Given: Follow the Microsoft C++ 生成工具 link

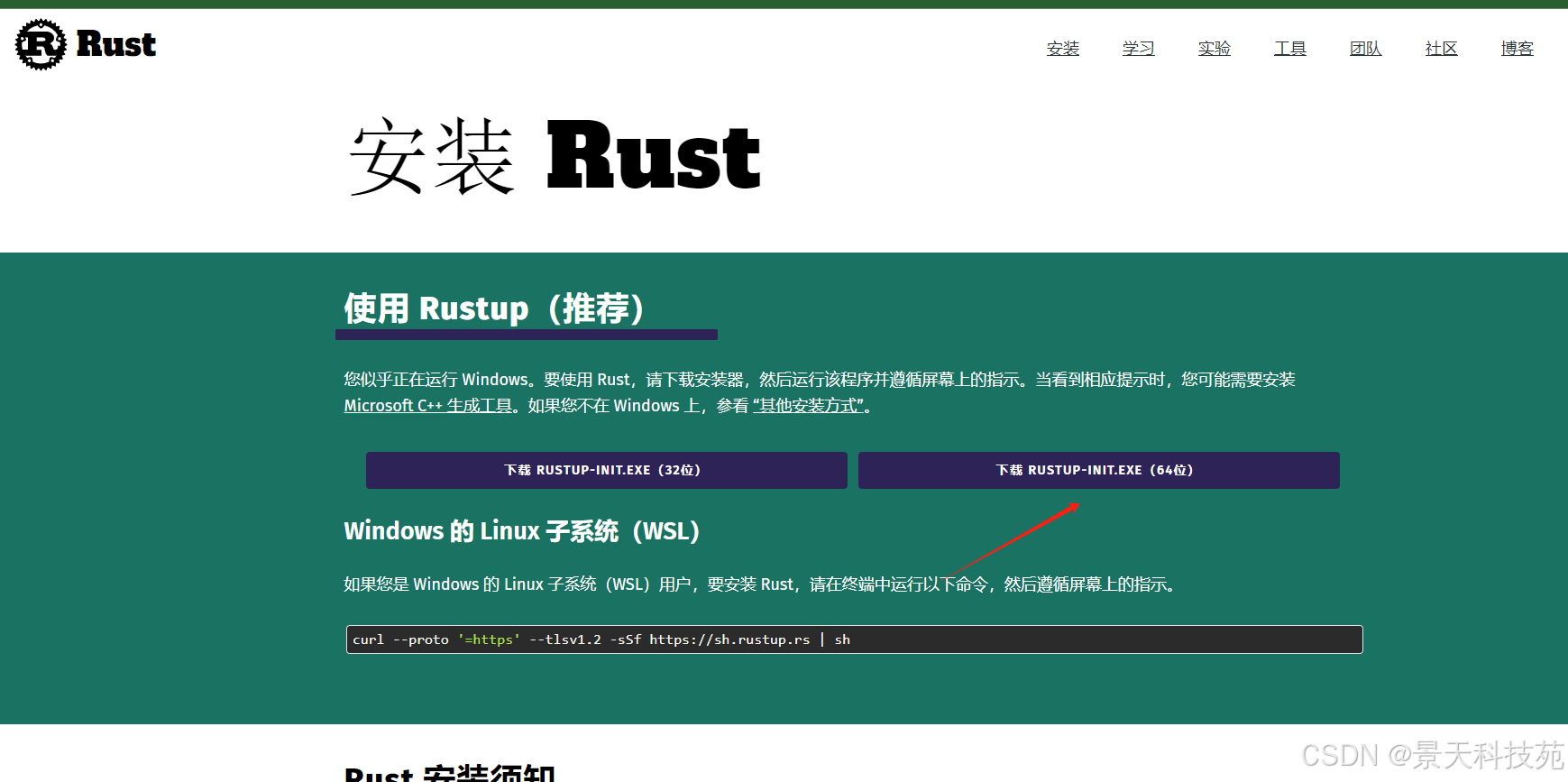Looking at the screenshot, I should pos(428,406).
